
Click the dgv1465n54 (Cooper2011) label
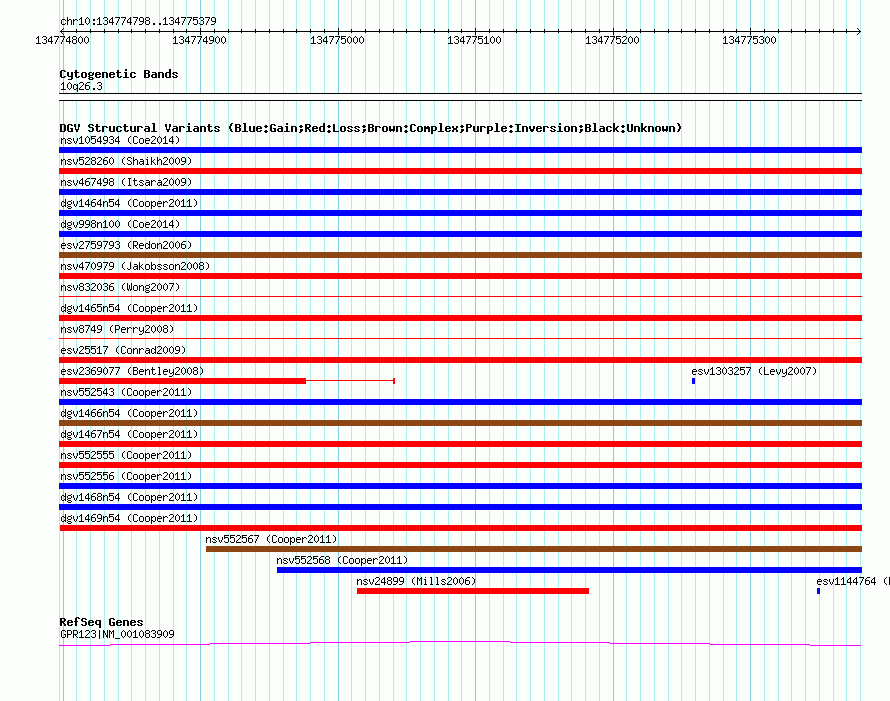[x=129, y=308]
